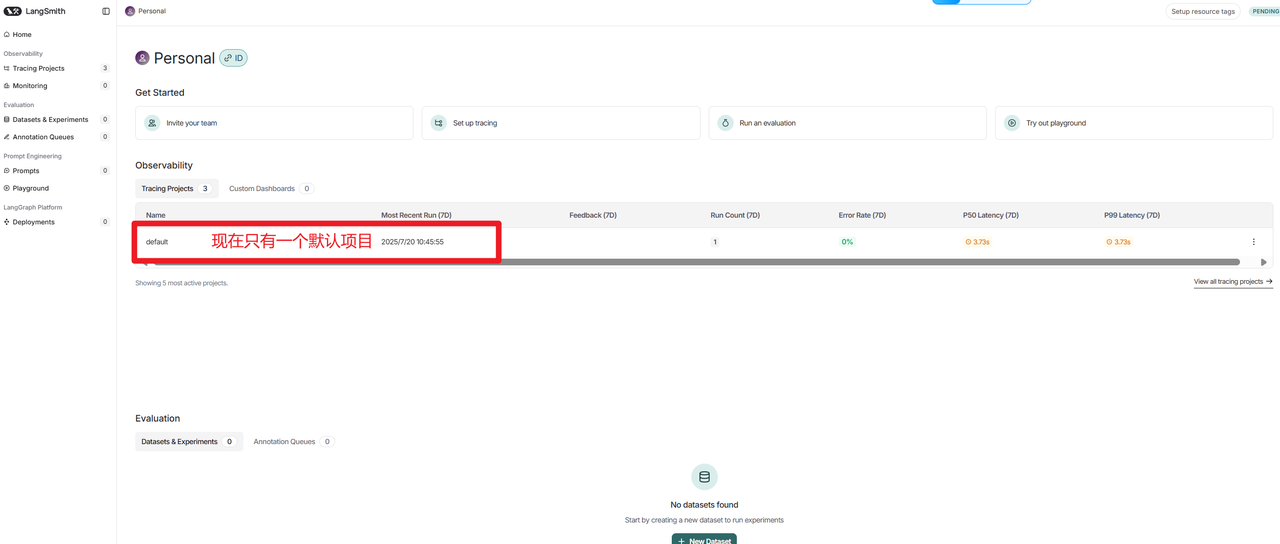This screenshot has width=1280, height=544.
Task: Click the Personal heading avatar icon
Action: pyautogui.click(x=142, y=58)
